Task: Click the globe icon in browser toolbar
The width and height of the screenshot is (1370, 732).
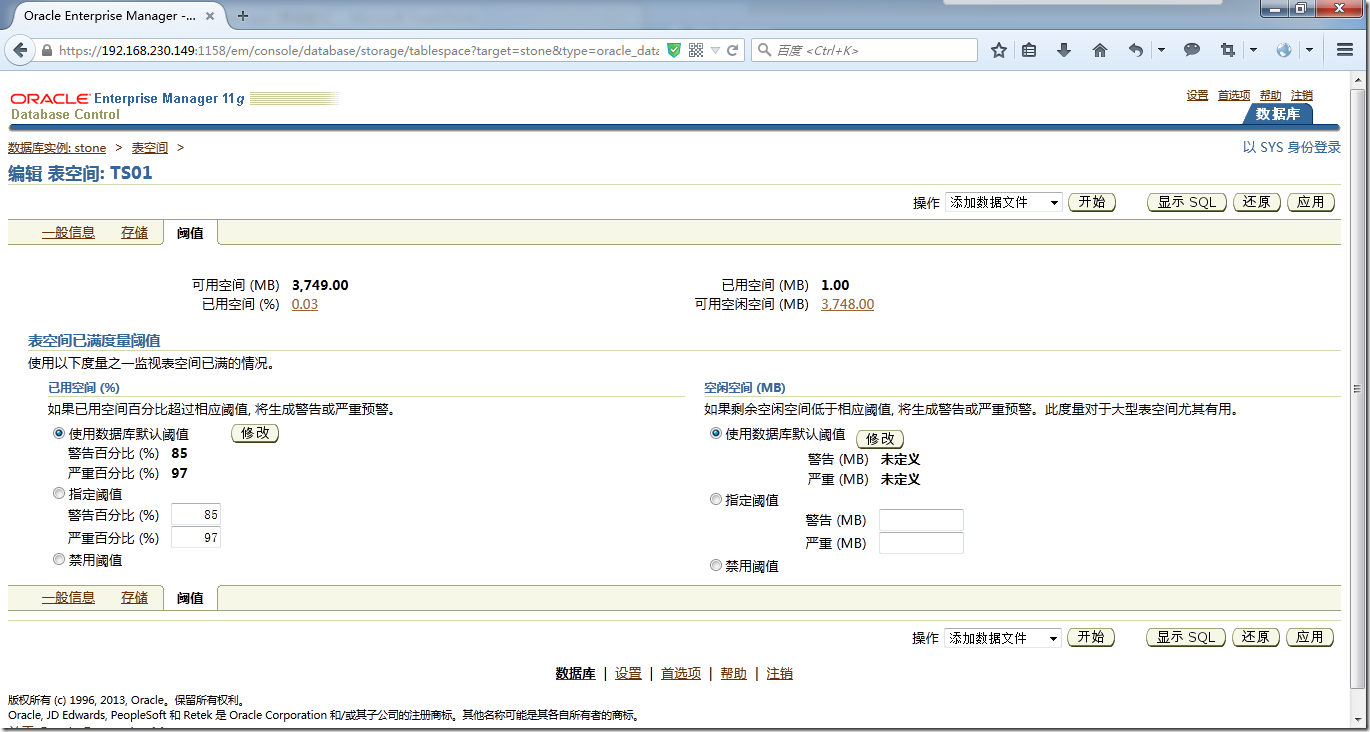Action: tap(1284, 50)
